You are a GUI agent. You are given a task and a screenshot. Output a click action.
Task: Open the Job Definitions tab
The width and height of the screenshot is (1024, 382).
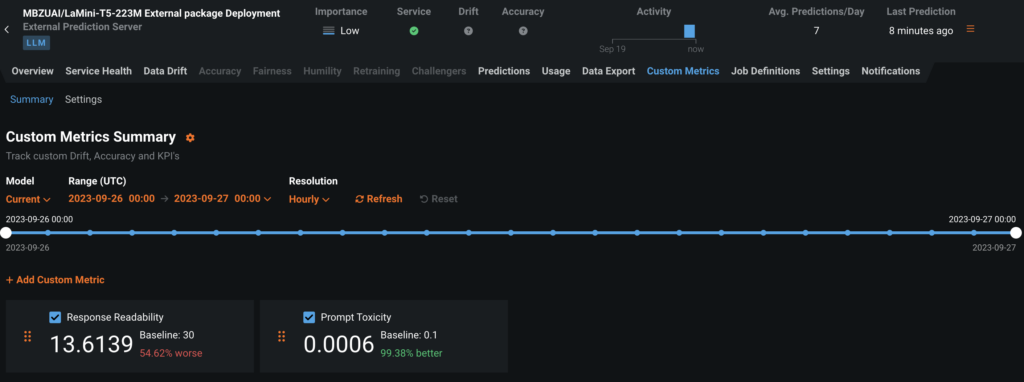765,71
